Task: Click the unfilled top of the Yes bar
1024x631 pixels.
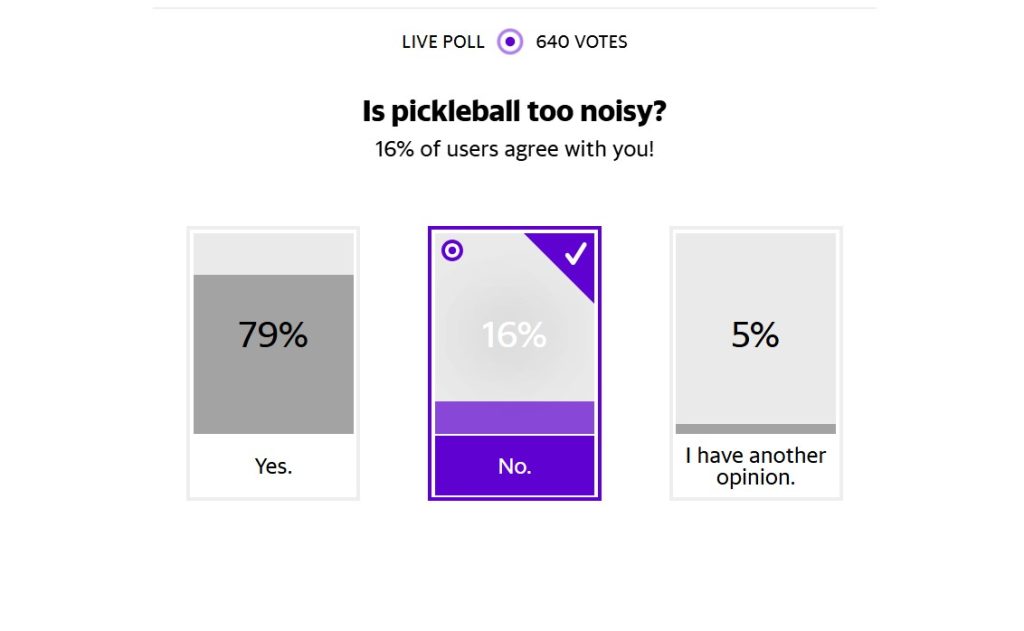Action: pyautogui.click(x=273, y=254)
